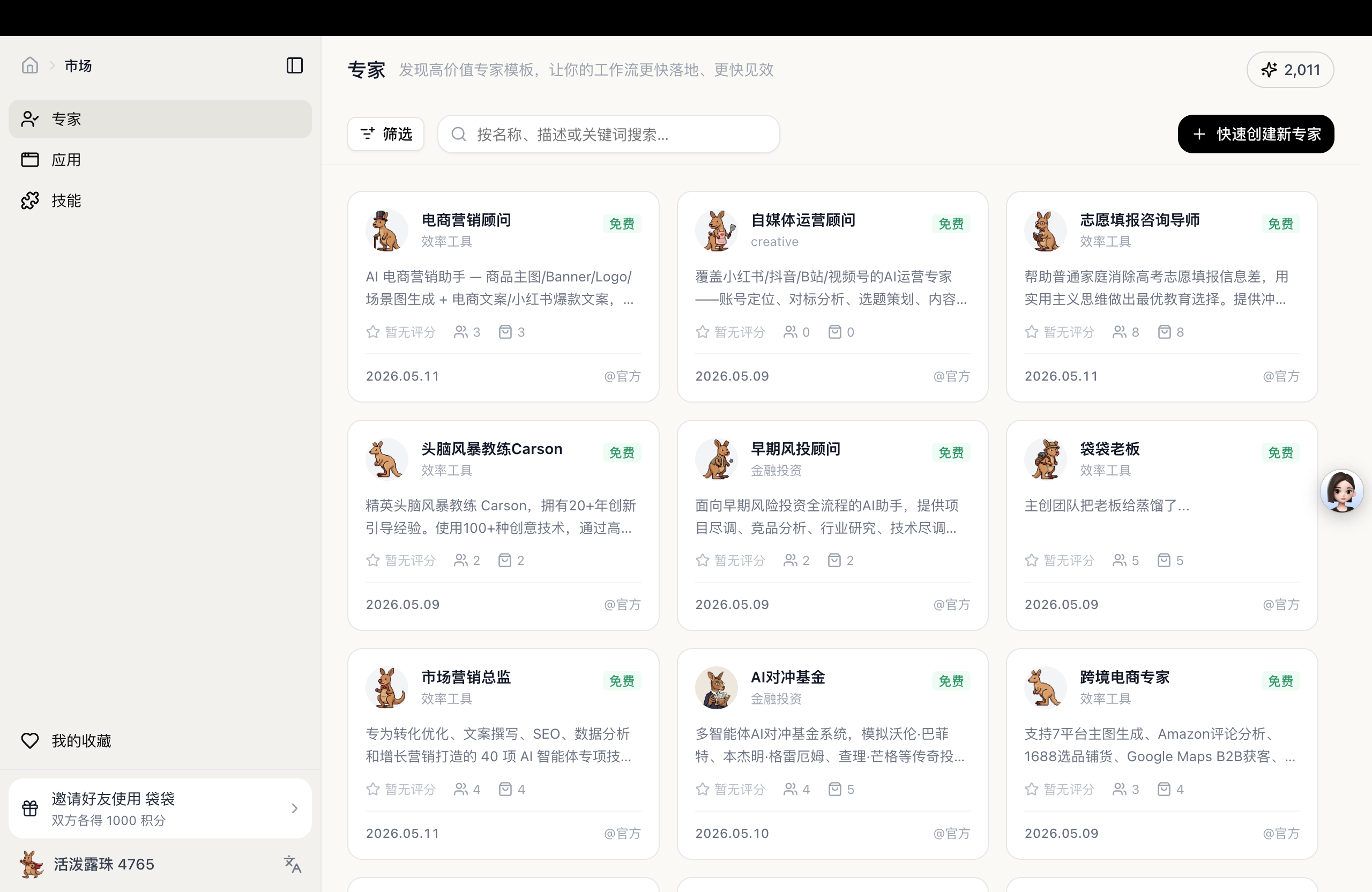Click the star rating icon on 跨境电商专家
The image size is (1372, 892).
[x=1032, y=789]
